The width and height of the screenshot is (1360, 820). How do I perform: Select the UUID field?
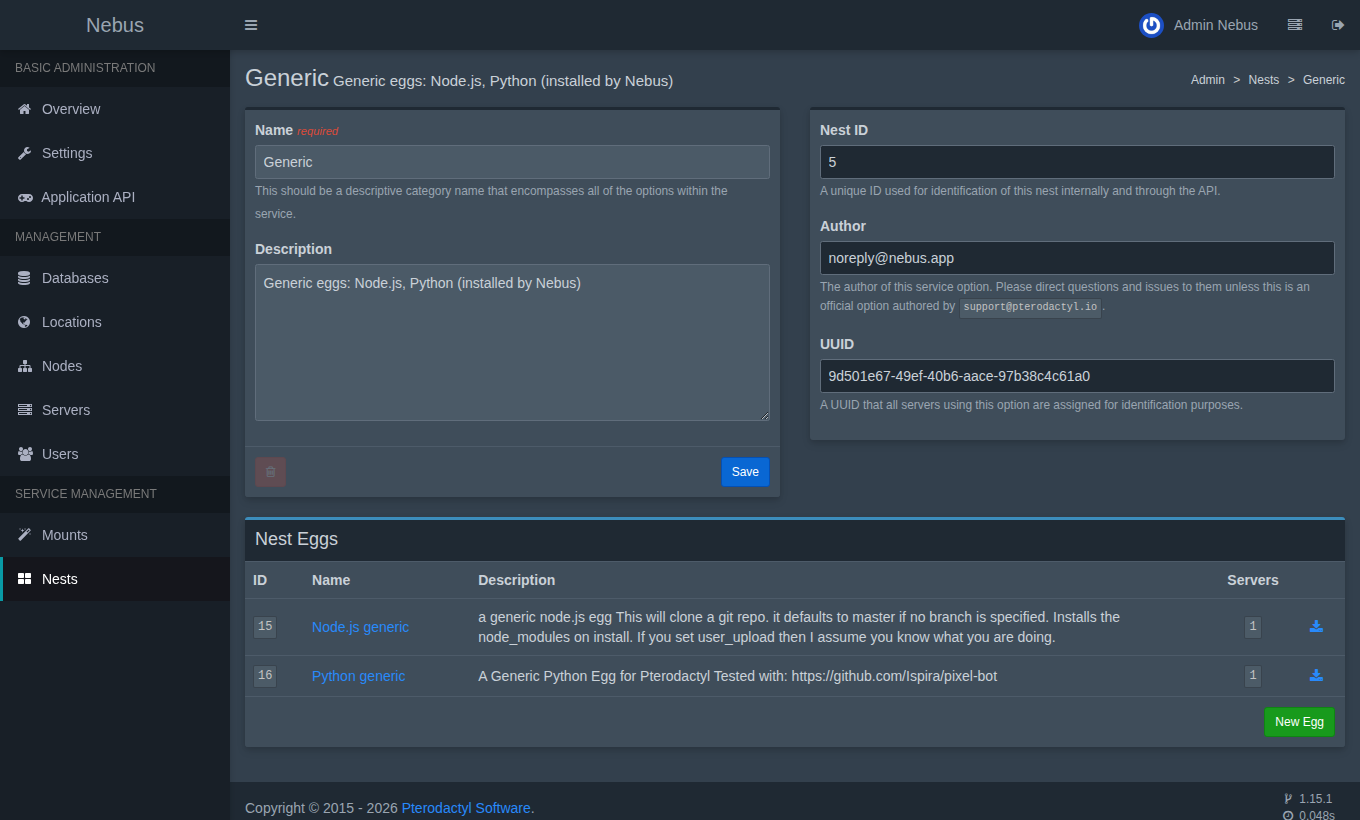[1077, 376]
